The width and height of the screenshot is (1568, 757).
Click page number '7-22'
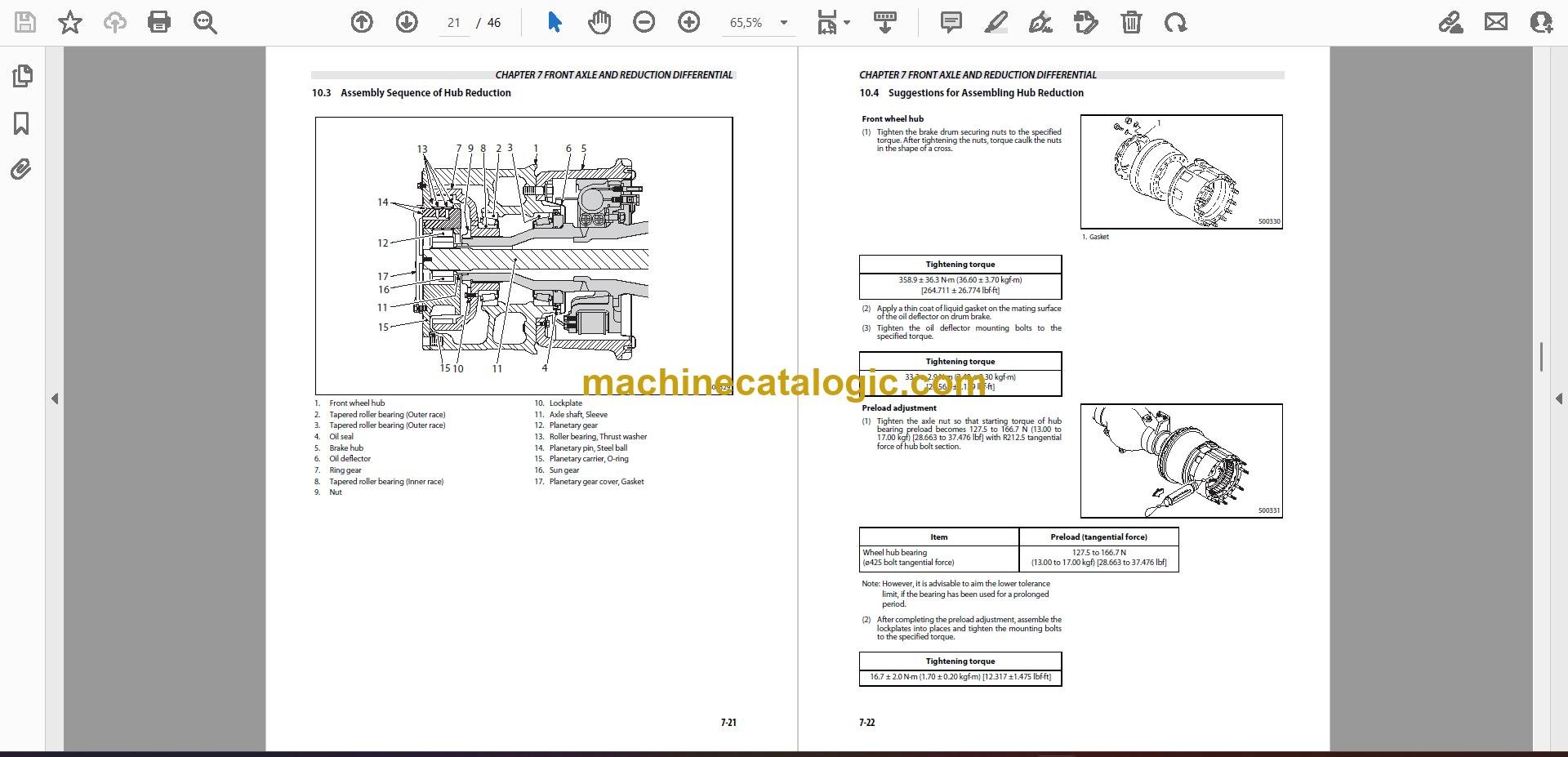click(x=866, y=723)
